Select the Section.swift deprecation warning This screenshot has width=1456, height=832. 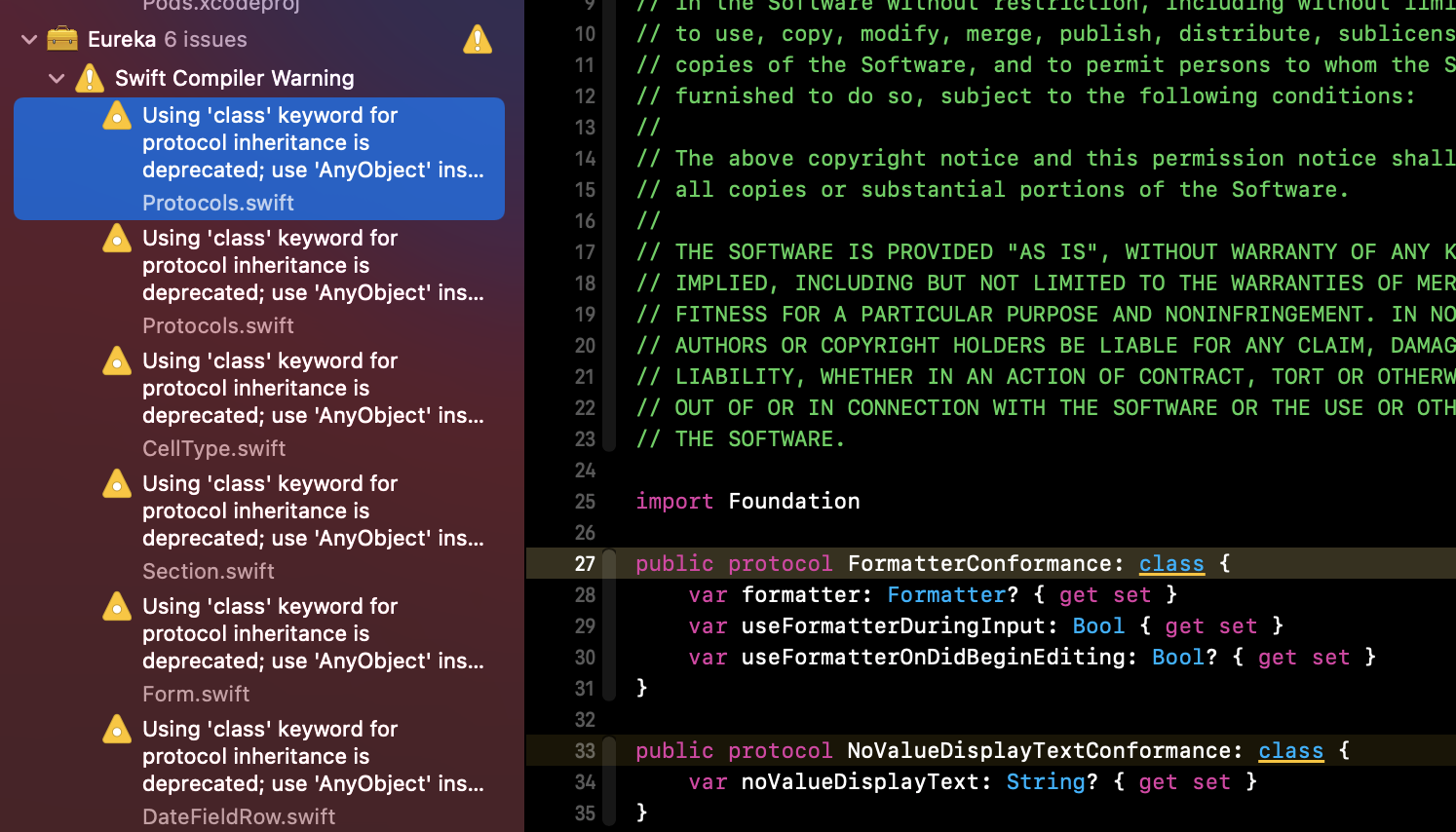292,511
